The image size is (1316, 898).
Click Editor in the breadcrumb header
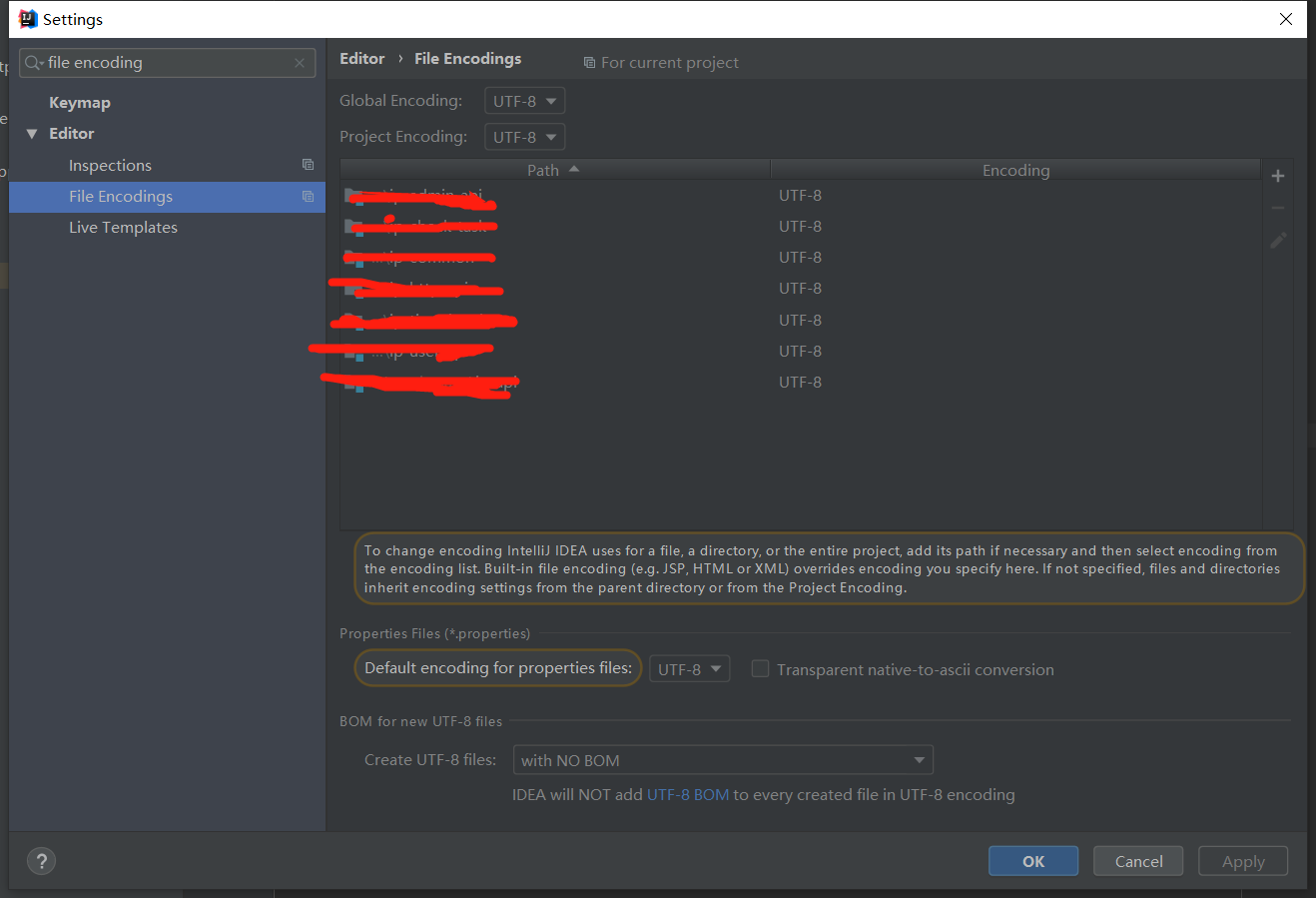[x=361, y=58]
